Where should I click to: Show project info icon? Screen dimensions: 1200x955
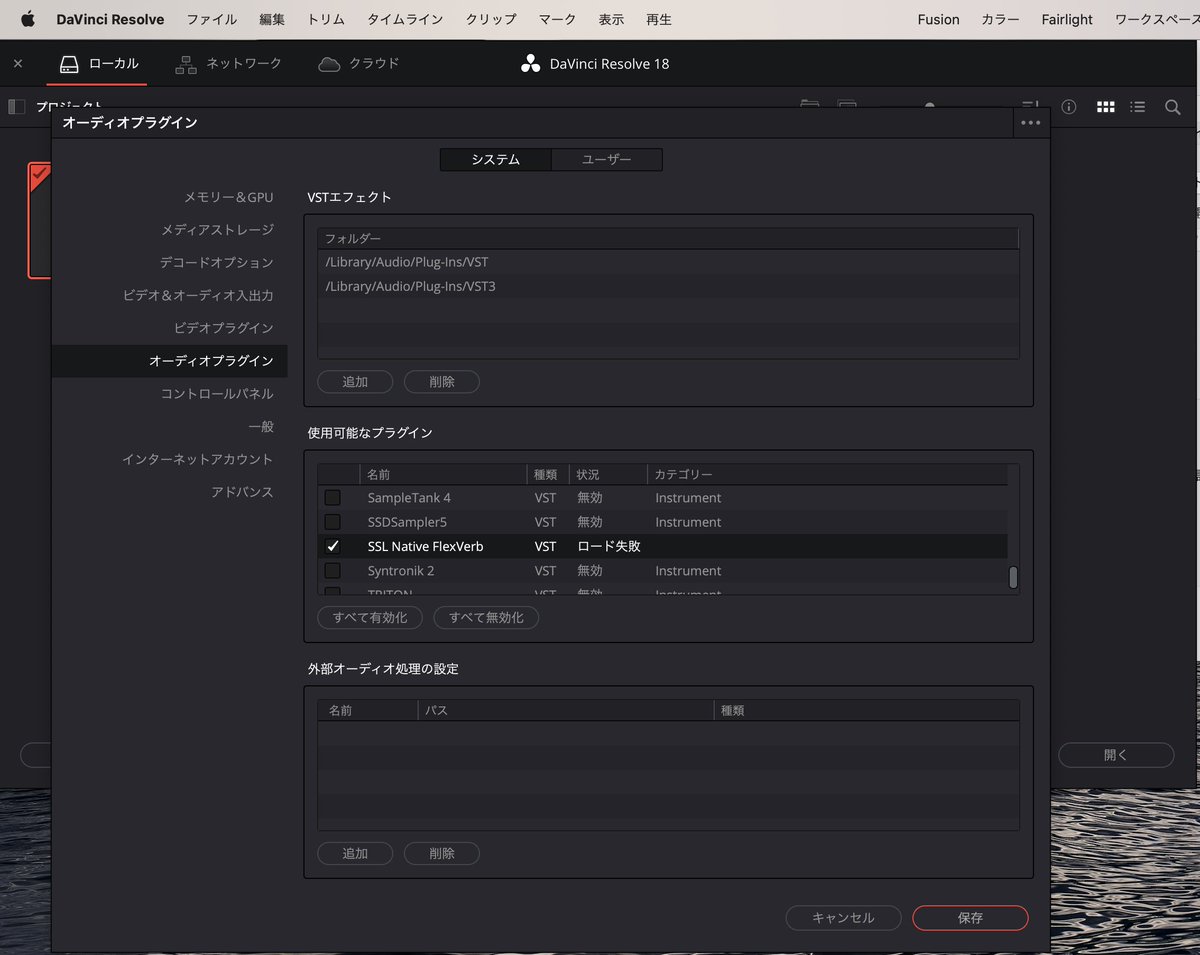pyautogui.click(x=1069, y=107)
